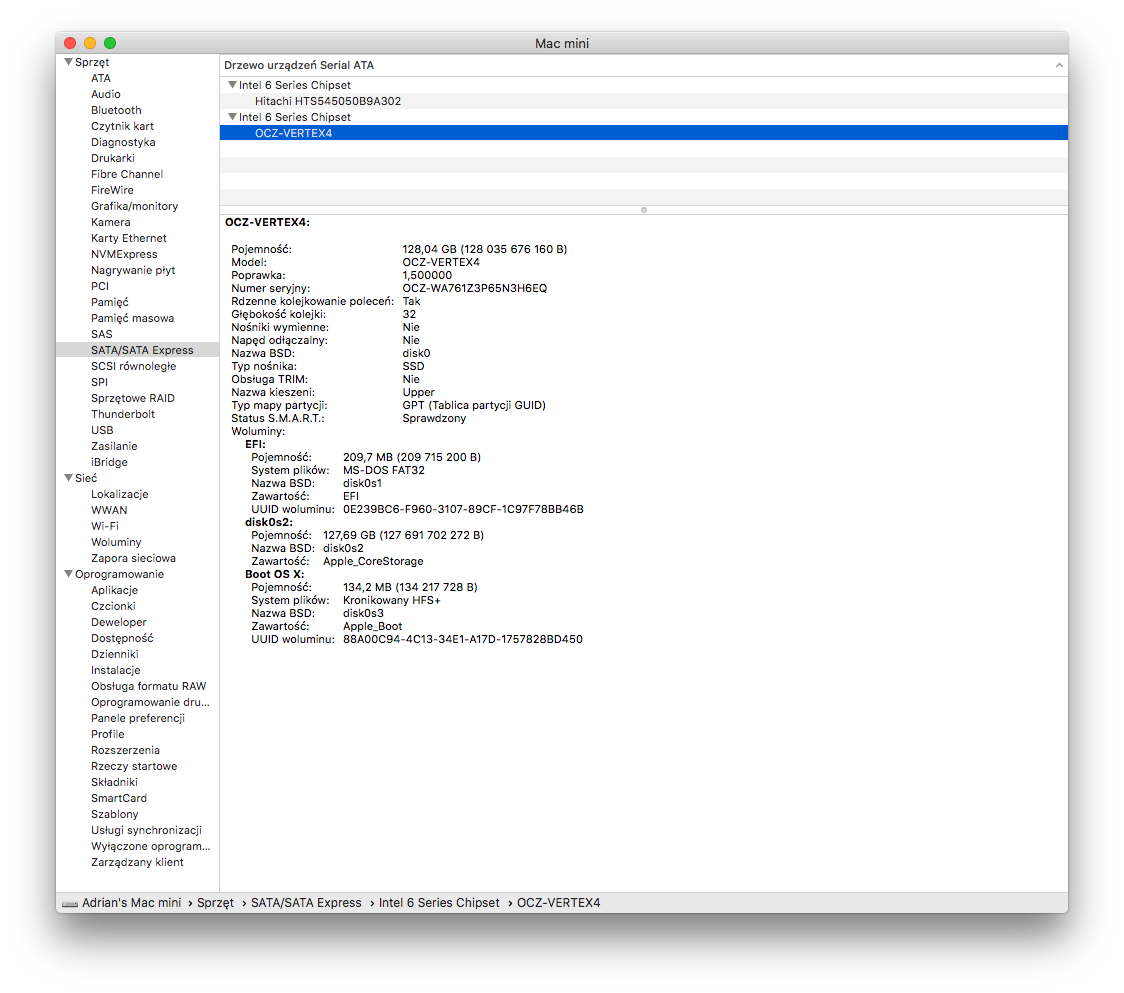Click Intel 6 Series Chipset breadcrumb
This screenshot has width=1124, height=993.
[x=439, y=903]
